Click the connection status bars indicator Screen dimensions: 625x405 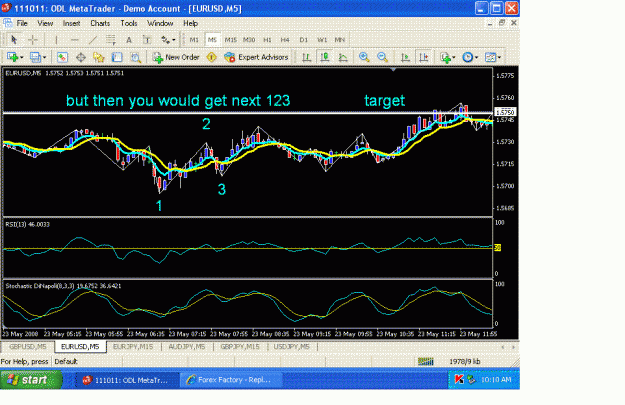pyautogui.click(x=426, y=362)
